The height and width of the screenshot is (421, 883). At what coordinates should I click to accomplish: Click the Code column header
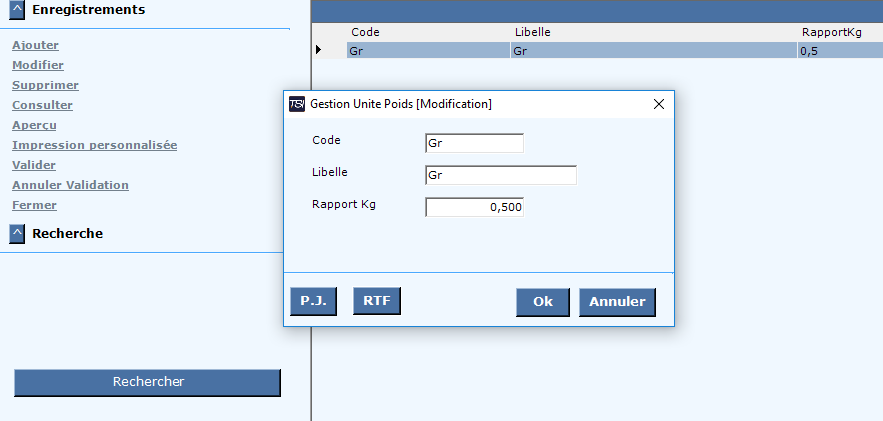click(x=365, y=32)
